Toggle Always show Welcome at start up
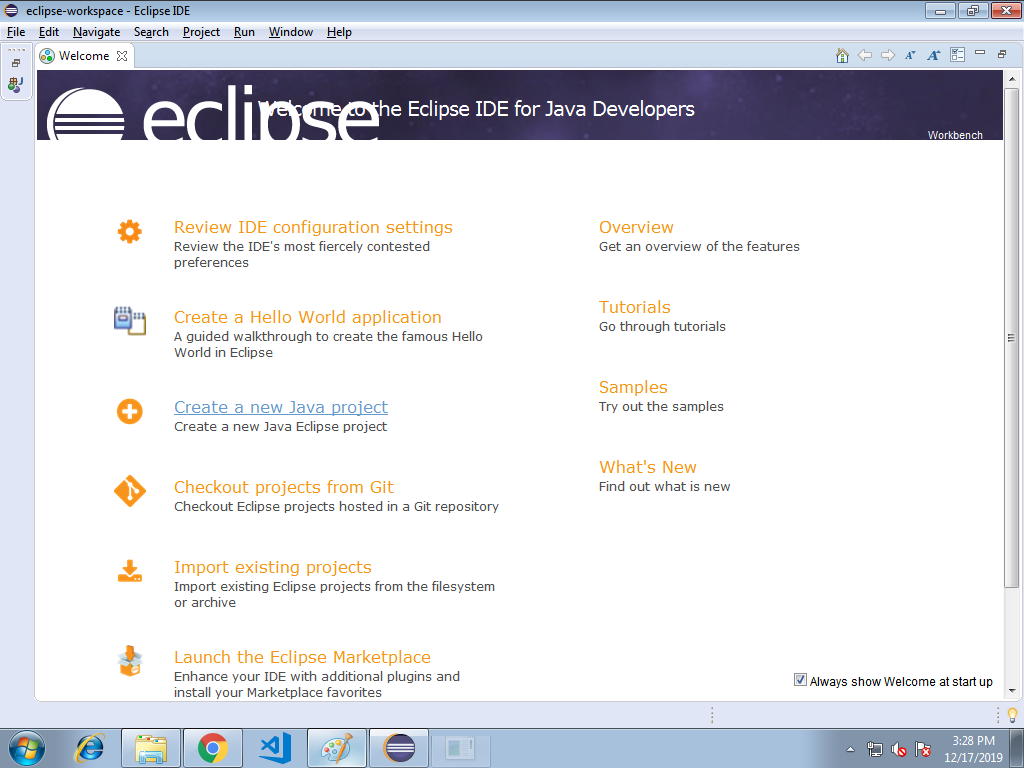 [x=800, y=680]
